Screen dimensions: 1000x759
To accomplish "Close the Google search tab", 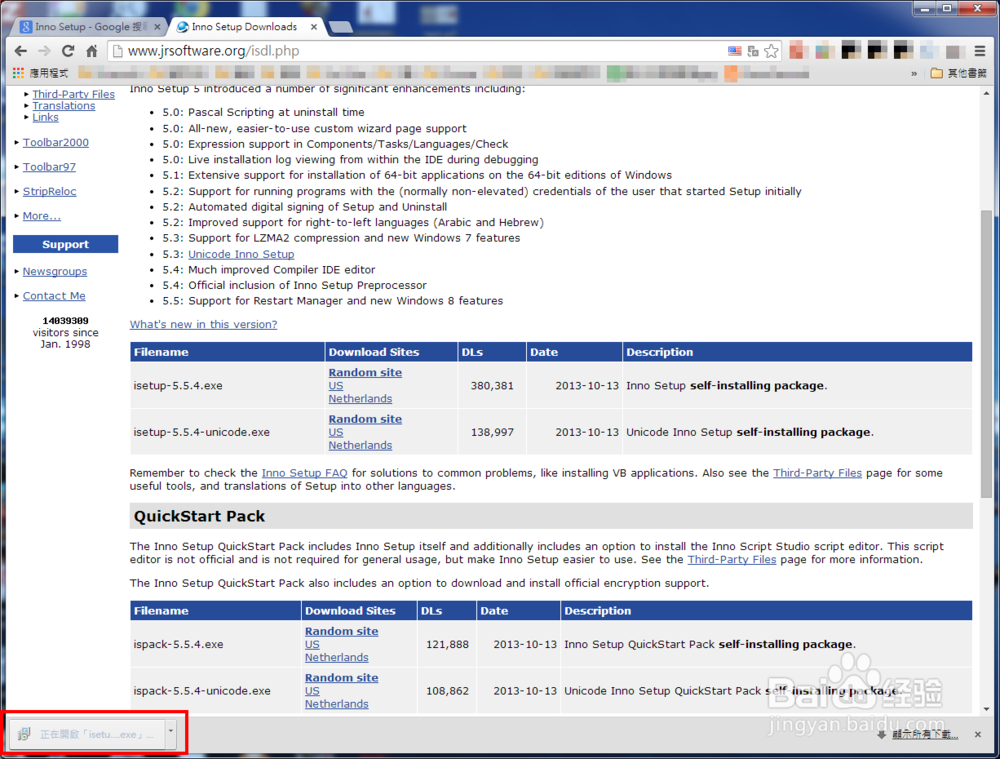I will coord(157,27).
